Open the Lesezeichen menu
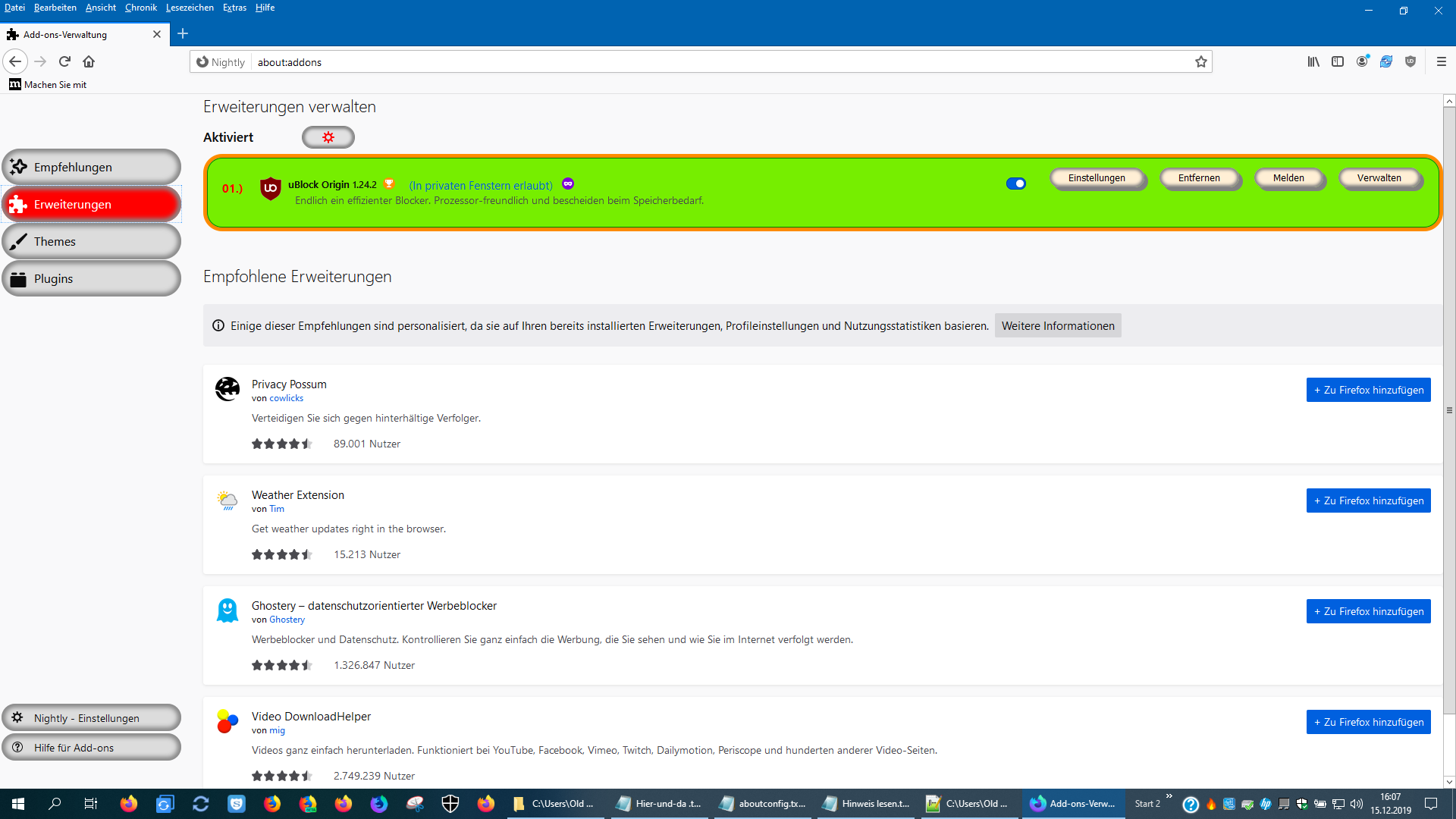The height and width of the screenshot is (819, 1456). coord(190,8)
